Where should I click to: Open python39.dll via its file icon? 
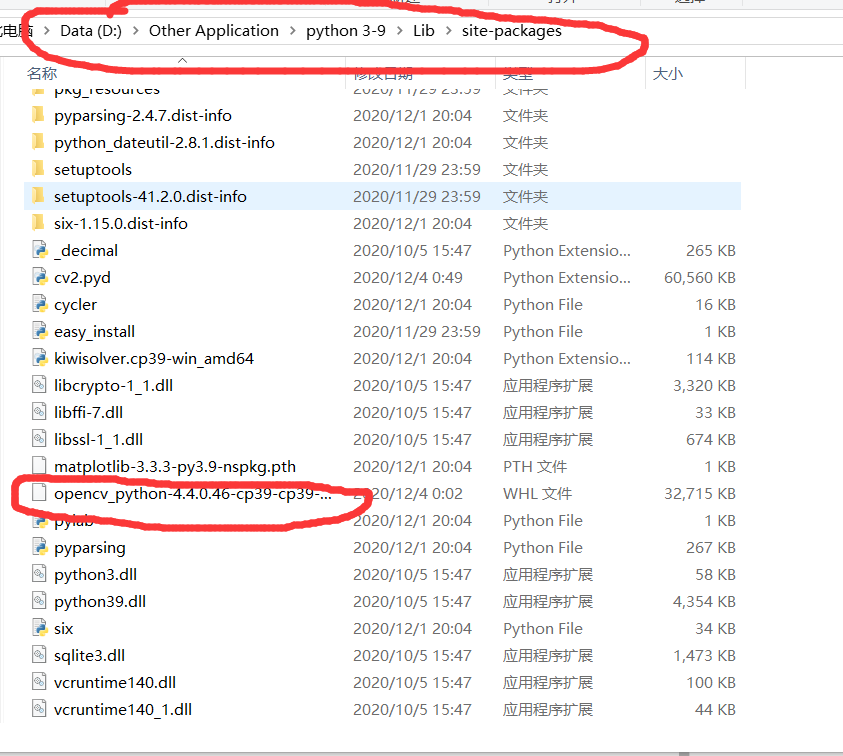(38, 601)
